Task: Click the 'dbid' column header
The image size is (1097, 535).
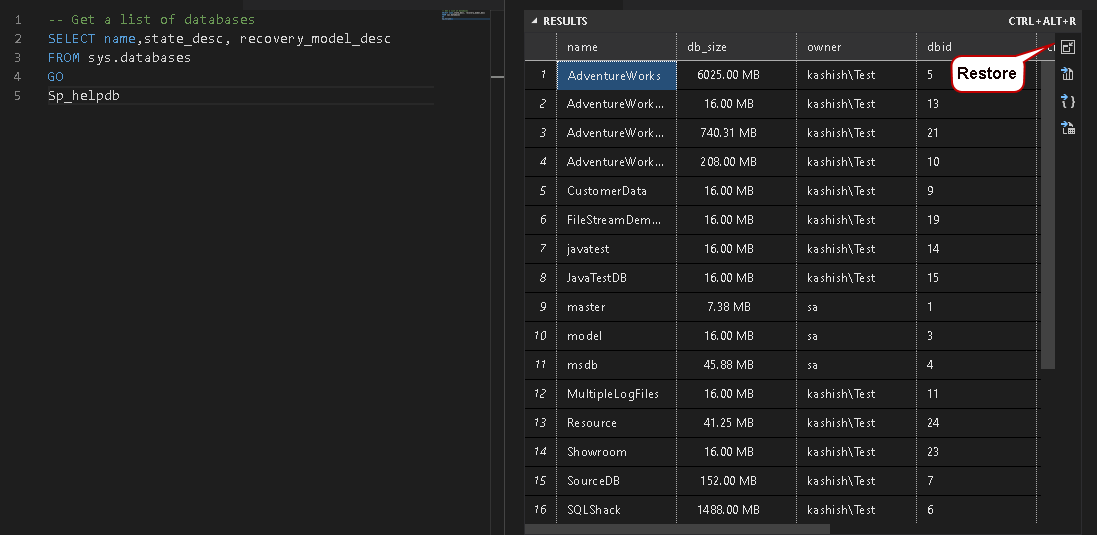Action: 976,47
